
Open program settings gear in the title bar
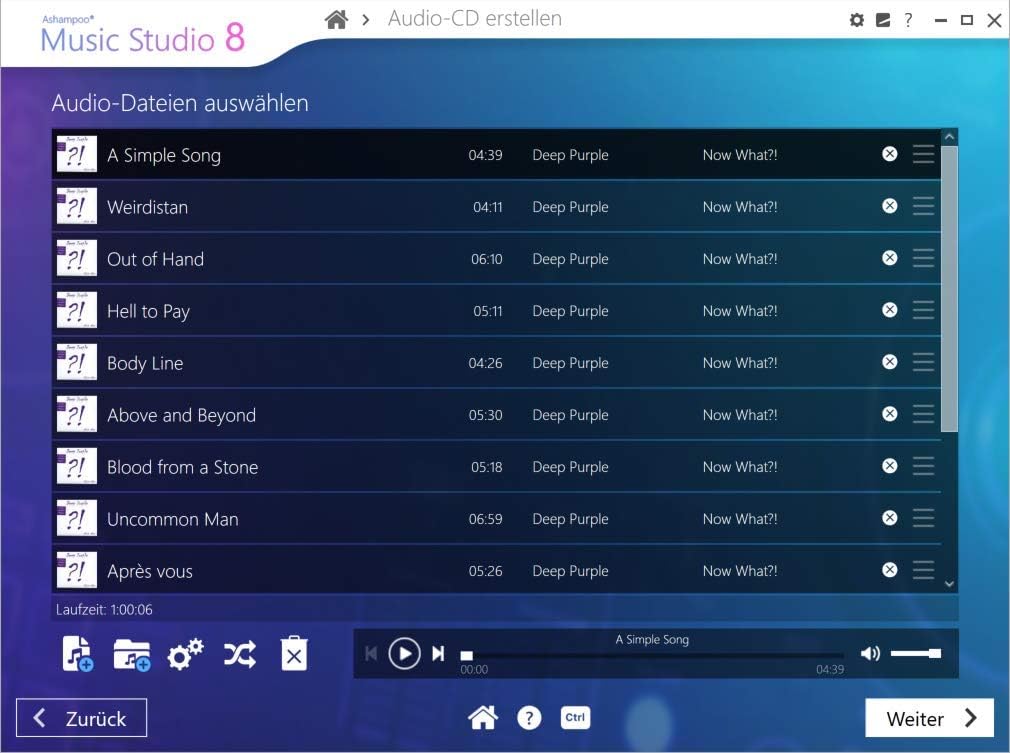856,19
